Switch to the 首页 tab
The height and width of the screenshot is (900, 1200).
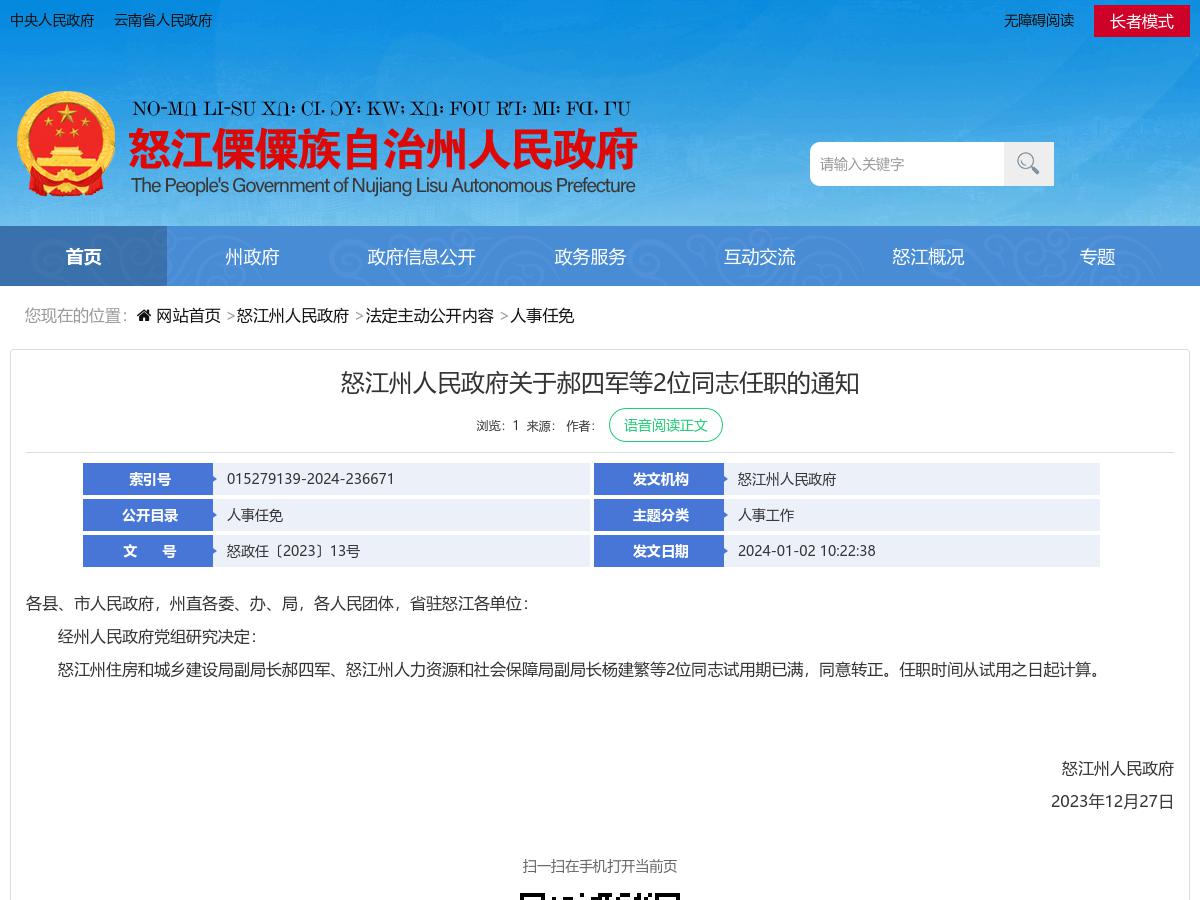(83, 256)
